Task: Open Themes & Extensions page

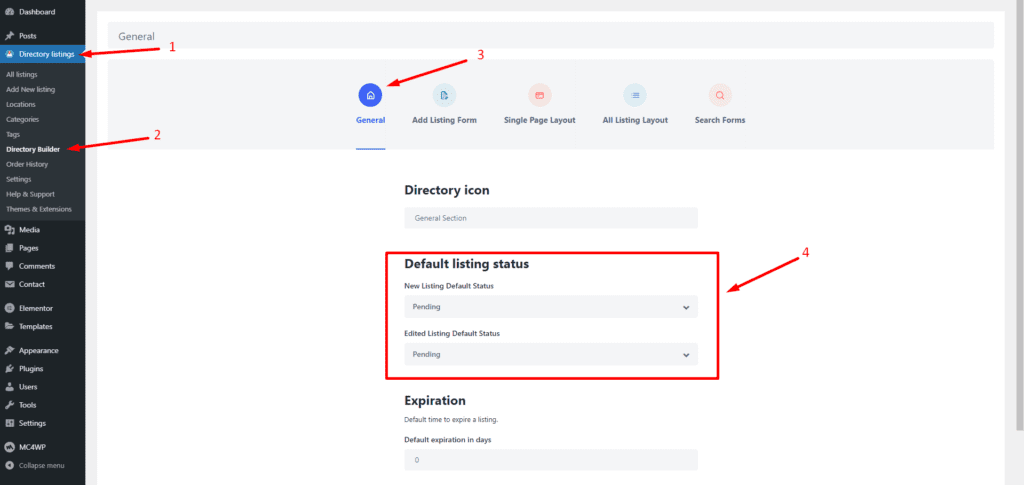Action: pyautogui.click(x=39, y=209)
